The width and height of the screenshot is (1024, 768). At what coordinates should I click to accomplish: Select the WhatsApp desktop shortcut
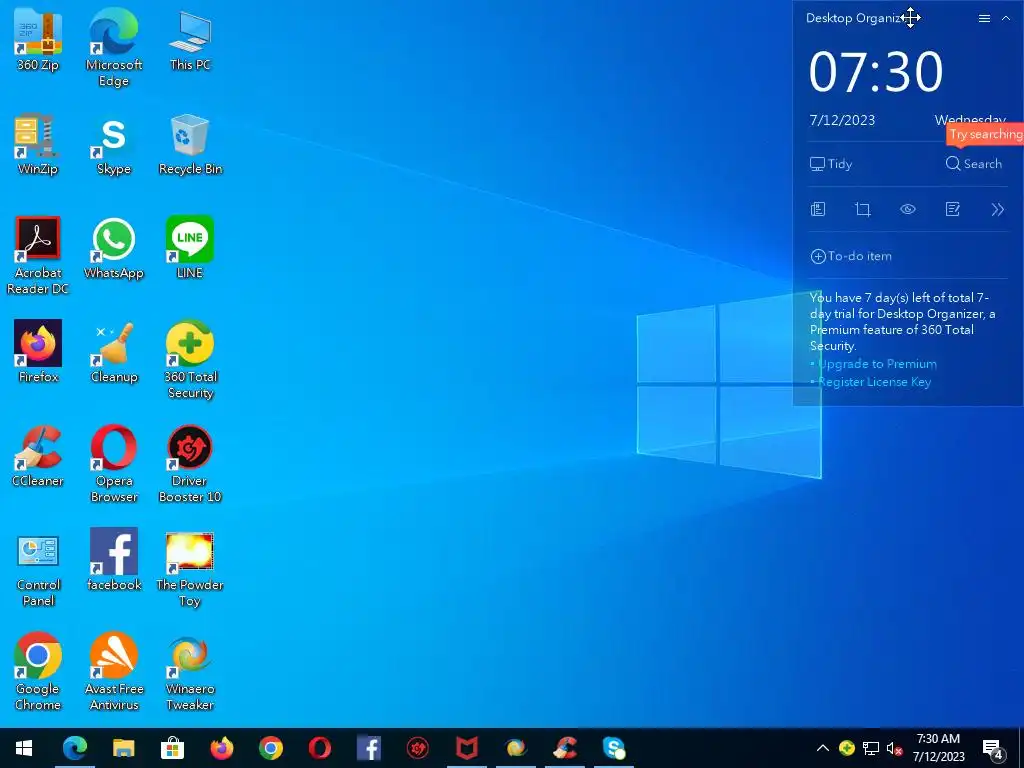[x=114, y=248]
